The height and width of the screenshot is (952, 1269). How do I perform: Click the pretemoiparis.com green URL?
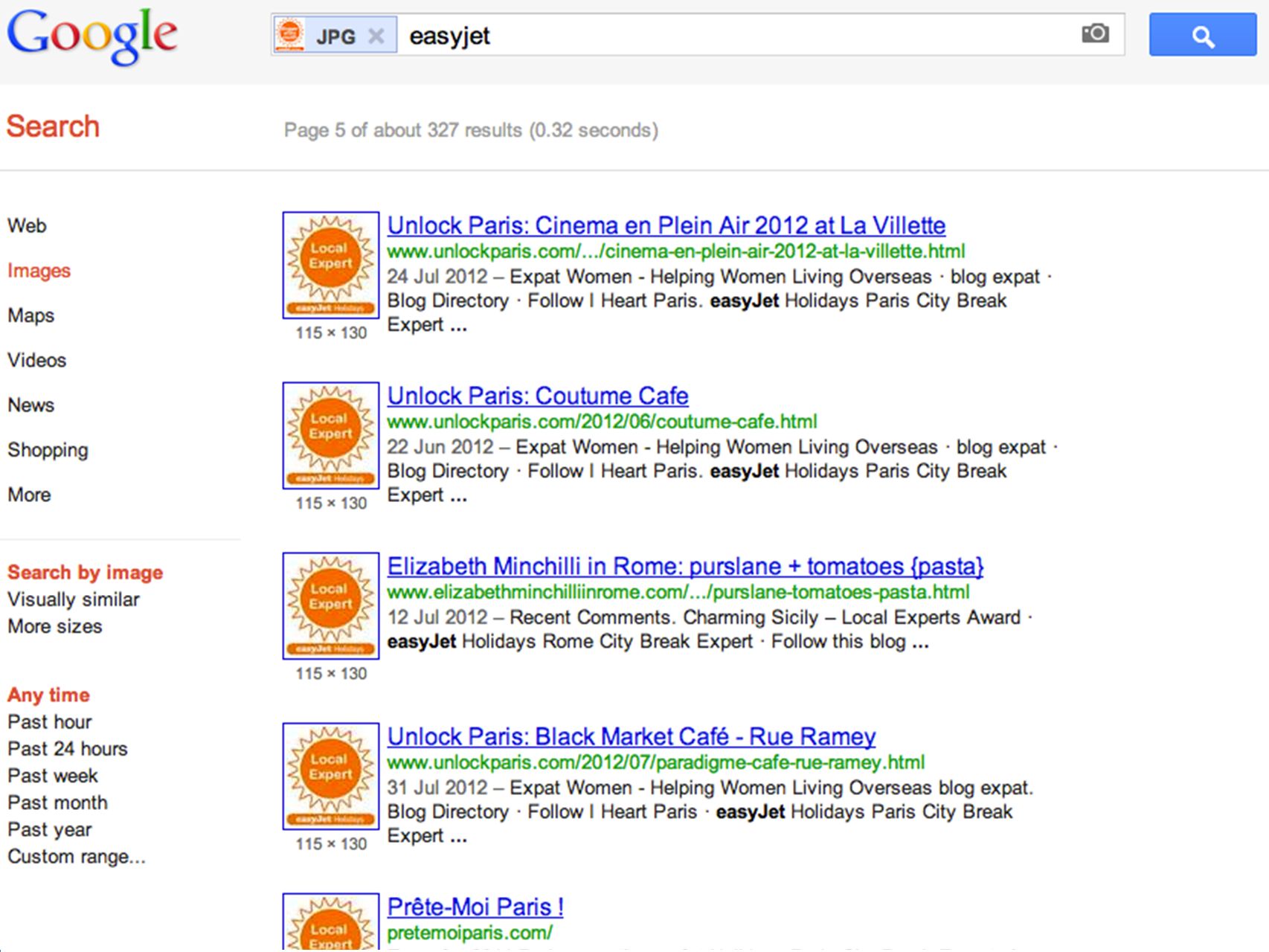[x=470, y=933]
